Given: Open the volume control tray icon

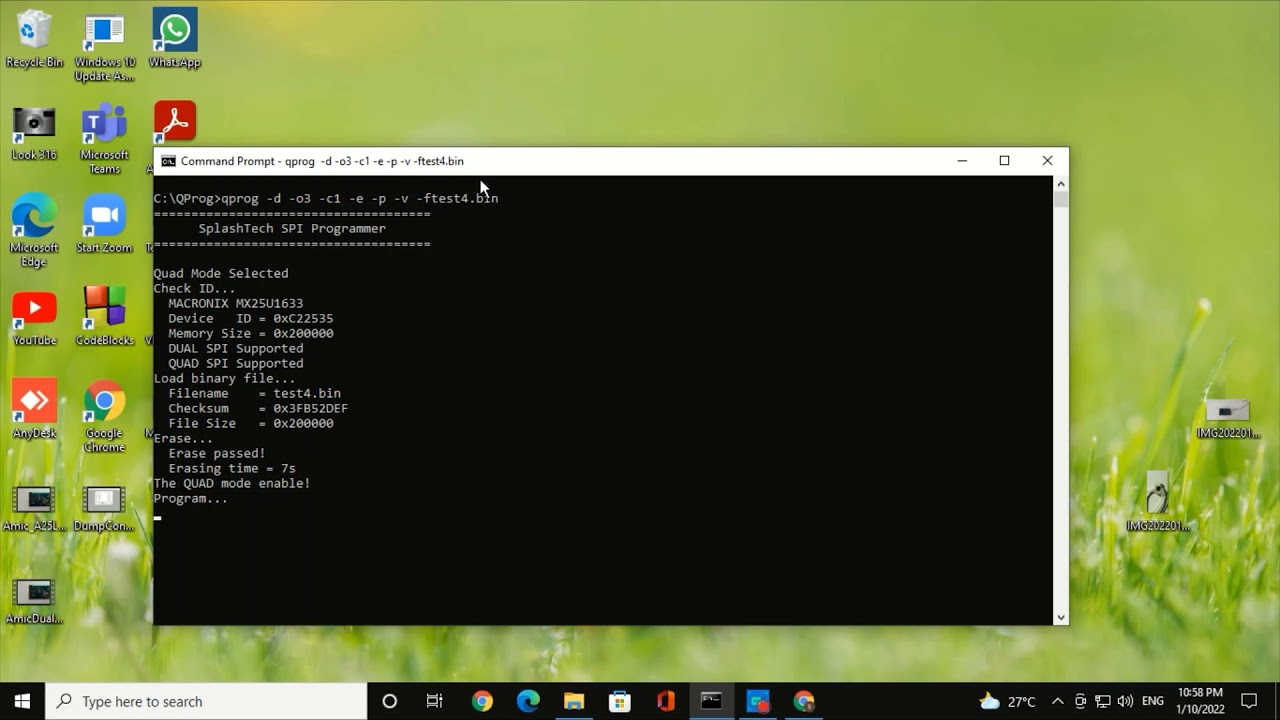Looking at the screenshot, I should point(1125,701).
